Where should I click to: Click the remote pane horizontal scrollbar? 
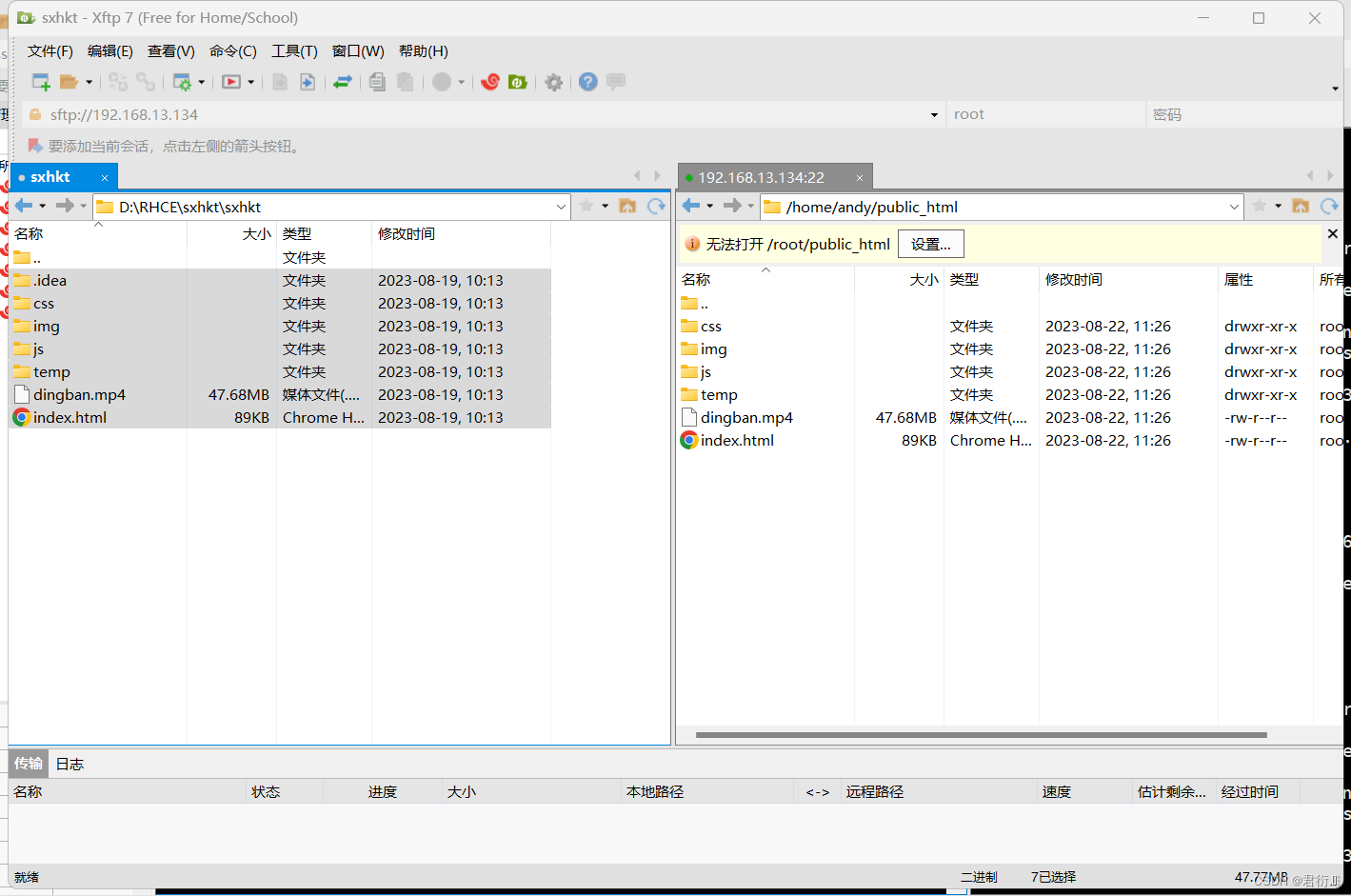[x=981, y=735]
